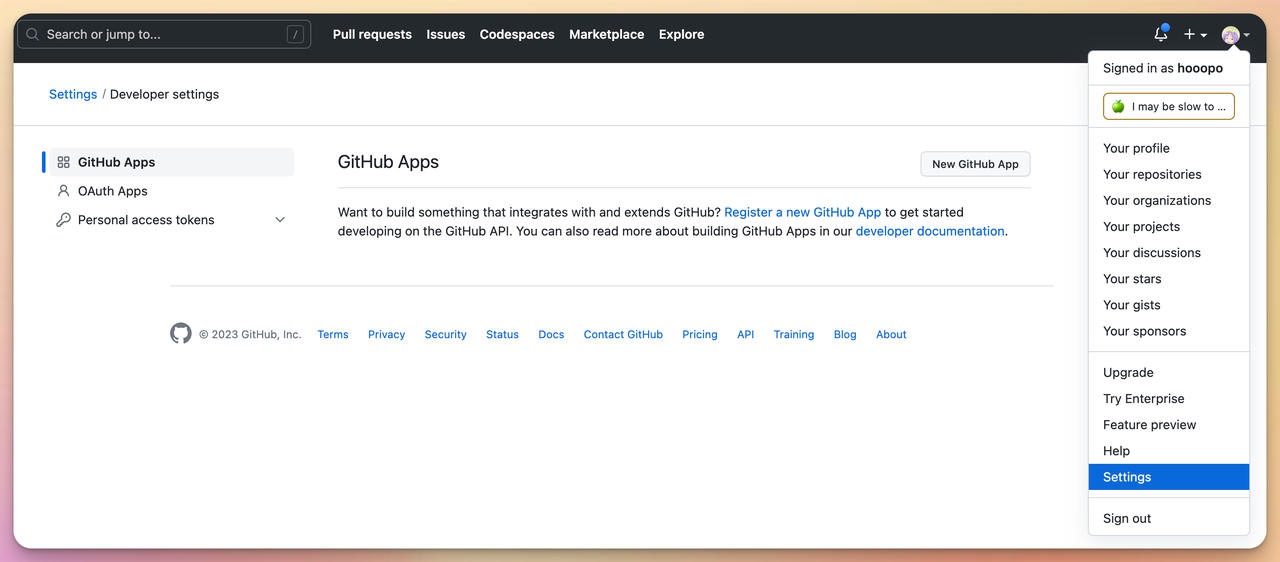Viewport: 1280px width, 562px height.
Task: Click the slash shortcut key icon
Action: pyautogui.click(x=295, y=34)
